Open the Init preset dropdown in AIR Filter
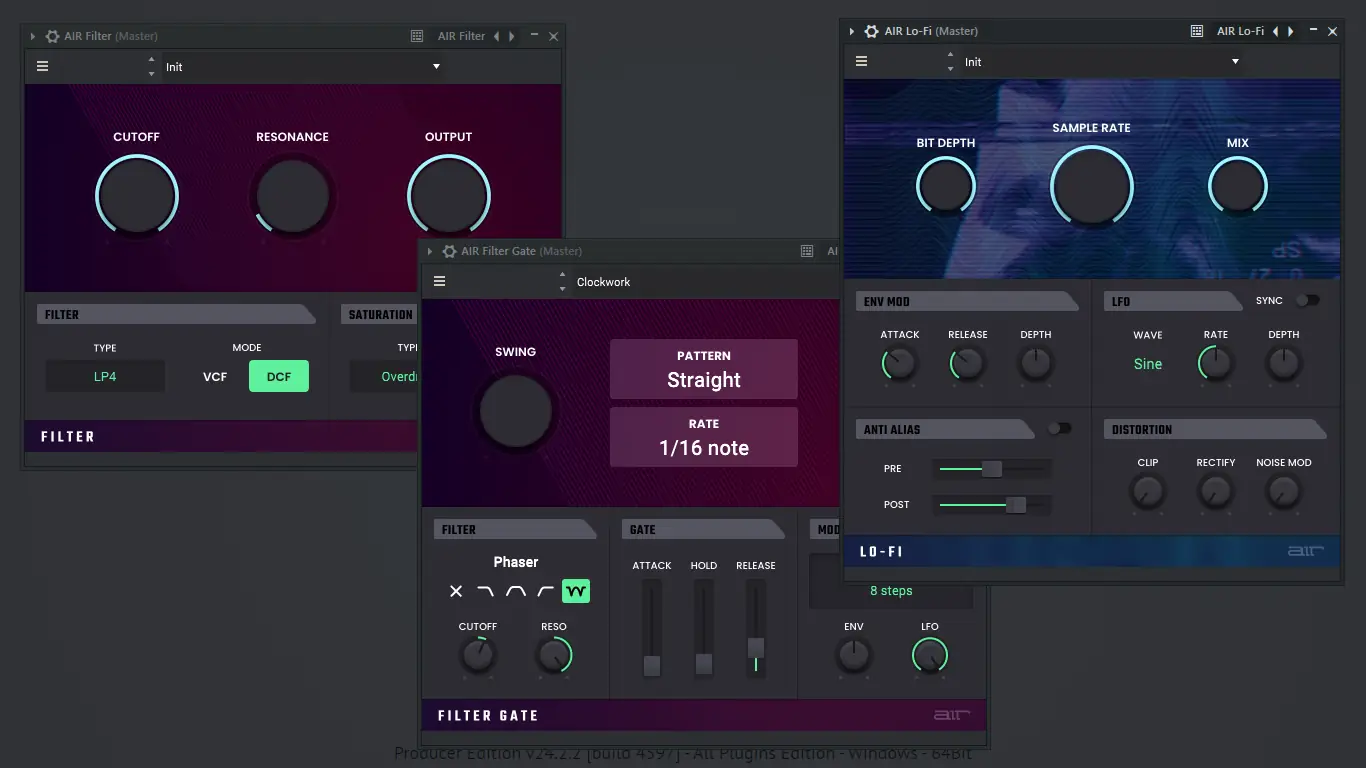1366x768 pixels. click(x=302, y=67)
